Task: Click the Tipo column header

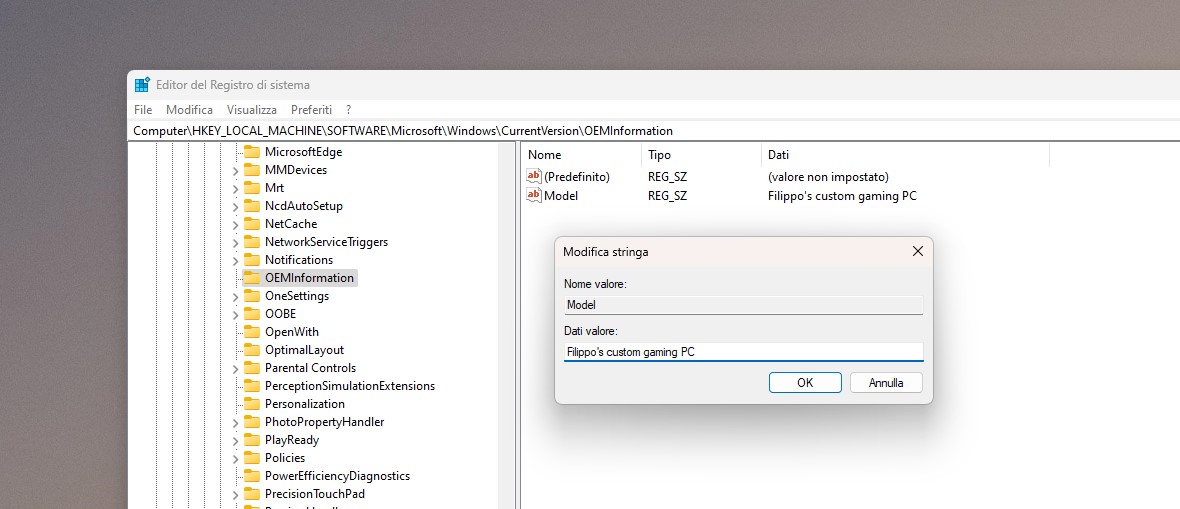Action: pos(701,154)
